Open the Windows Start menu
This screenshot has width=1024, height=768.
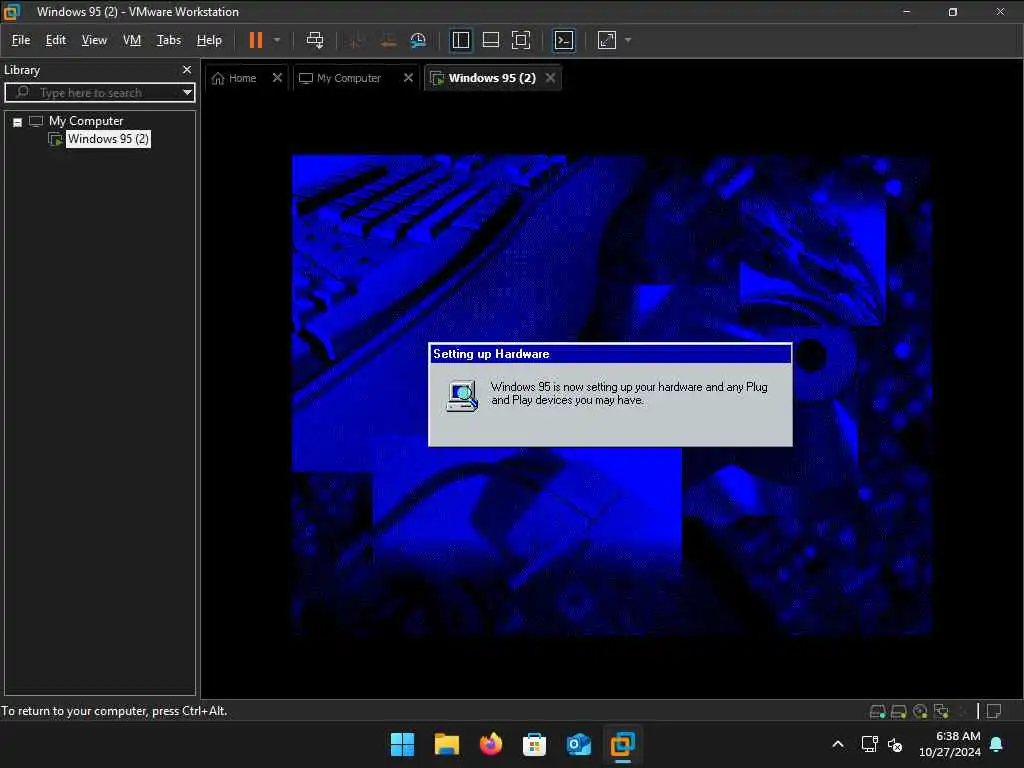coord(402,744)
